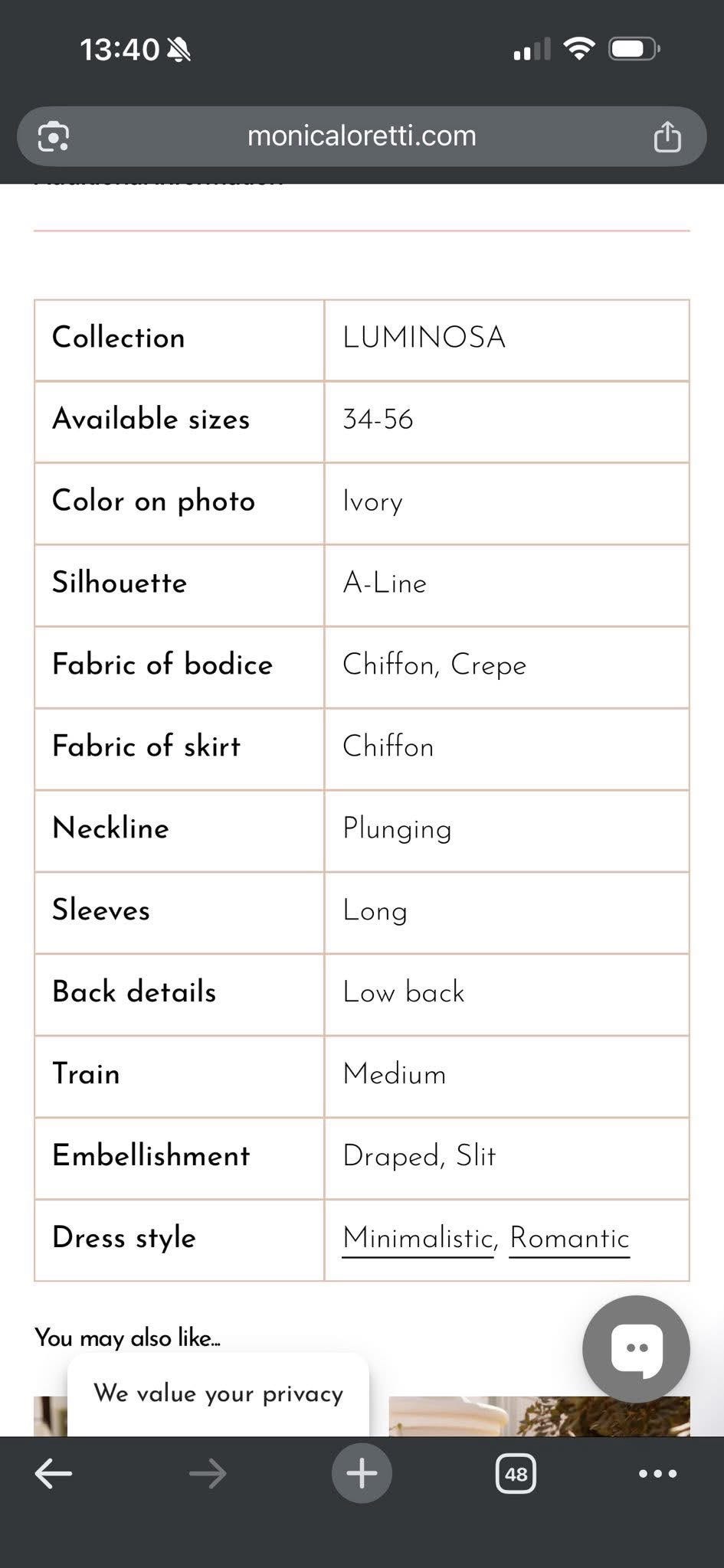Open the Romantic dress style link

pos(569,1238)
